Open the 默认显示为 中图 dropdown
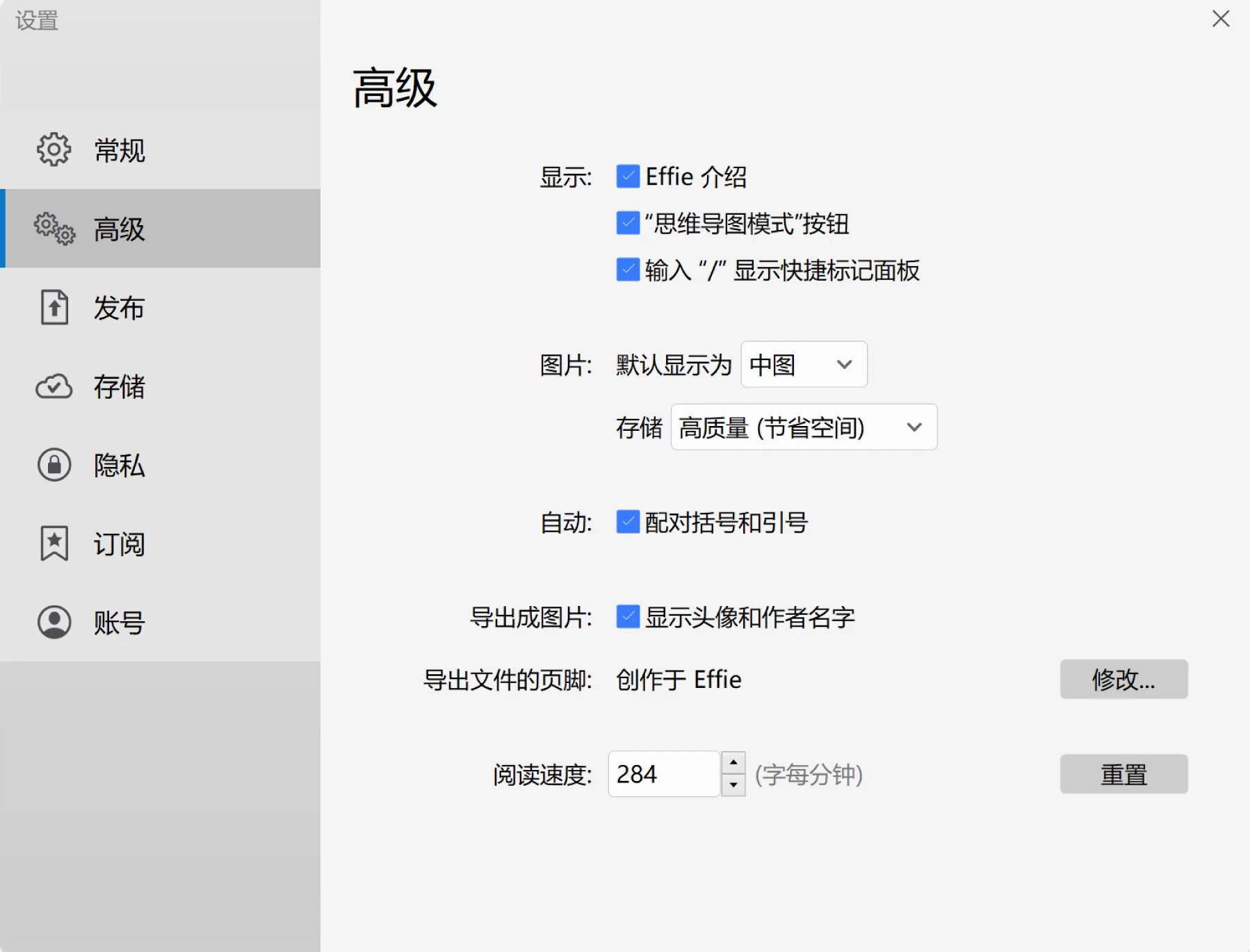Image resolution: width=1250 pixels, height=952 pixels. pyautogui.click(x=804, y=364)
